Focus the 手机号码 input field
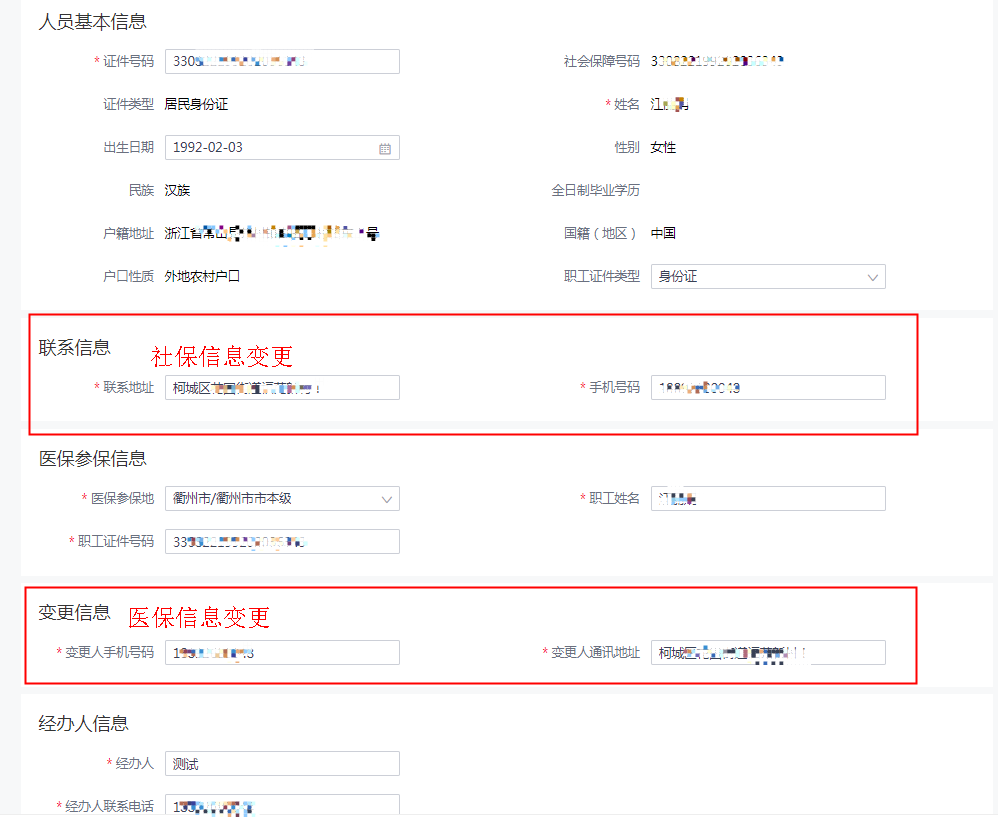The width and height of the screenshot is (998, 817). pos(768,388)
